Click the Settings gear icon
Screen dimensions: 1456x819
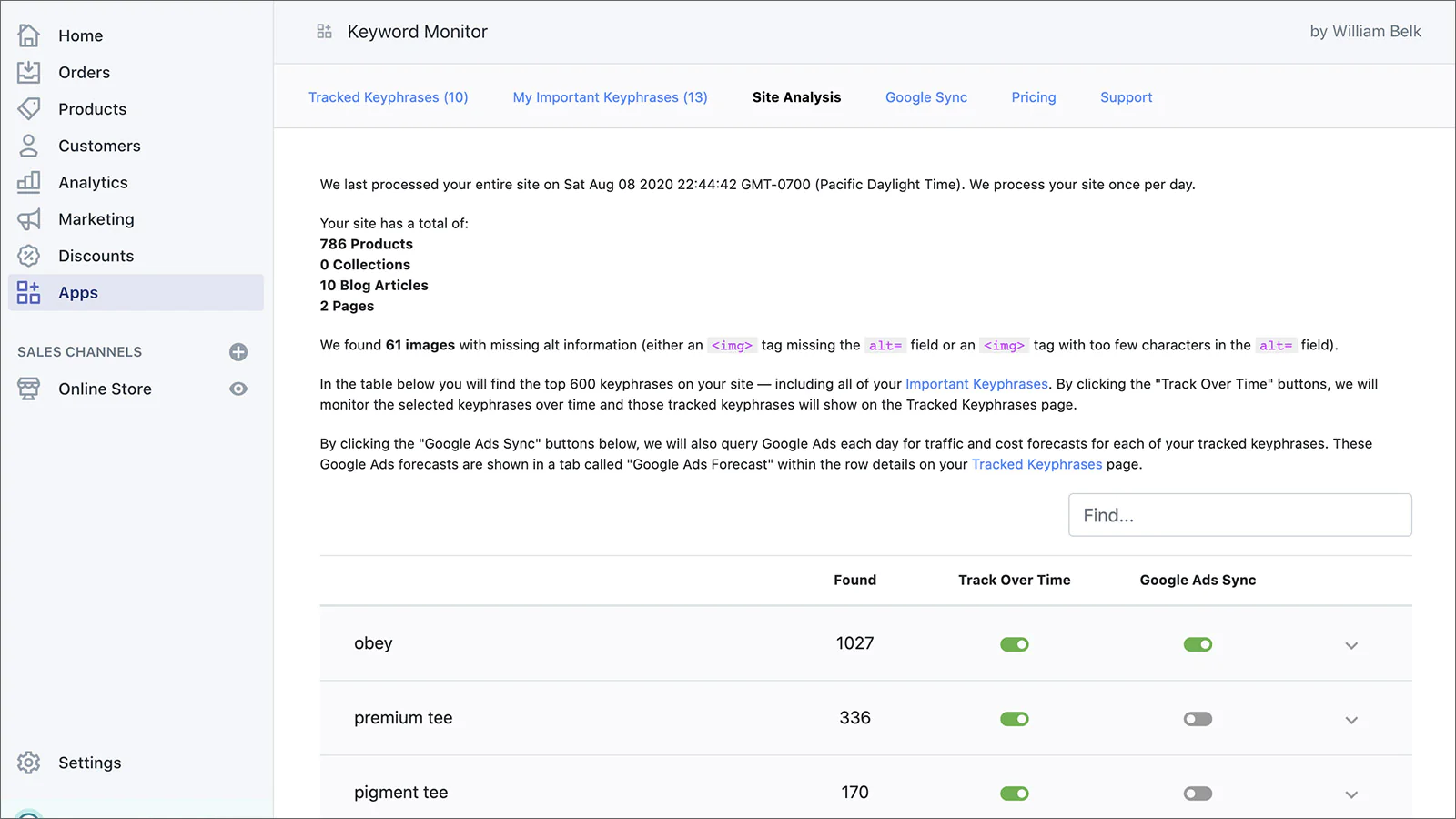[x=29, y=763]
